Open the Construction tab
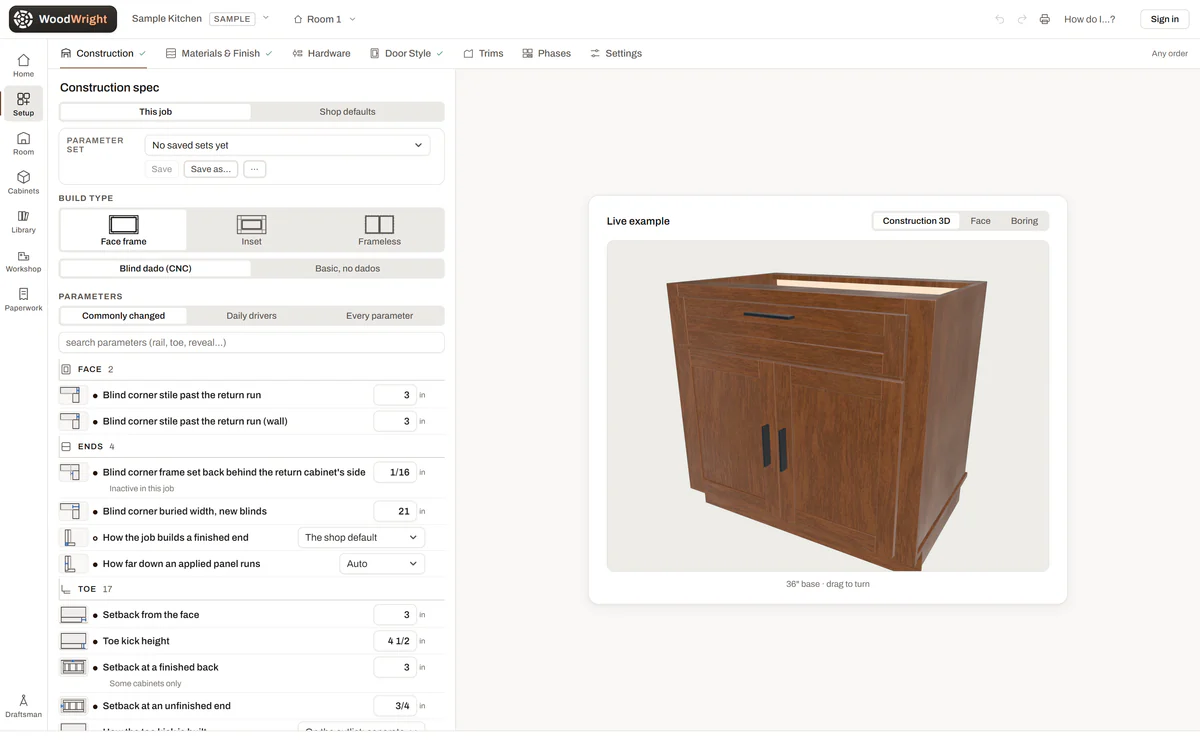Viewport: 1200px width, 750px height. click(103, 54)
